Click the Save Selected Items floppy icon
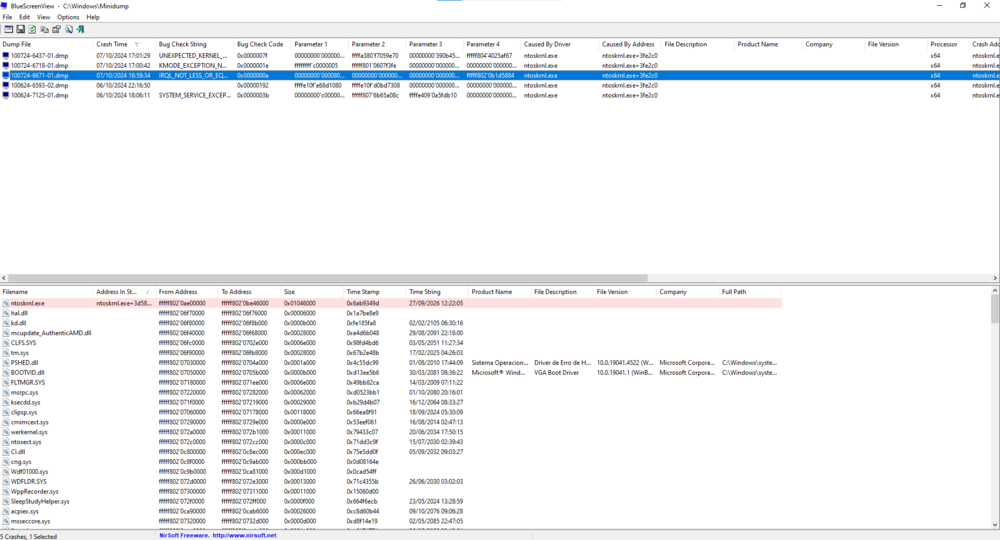This screenshot has height=540, width=1000. coord(20,30)
